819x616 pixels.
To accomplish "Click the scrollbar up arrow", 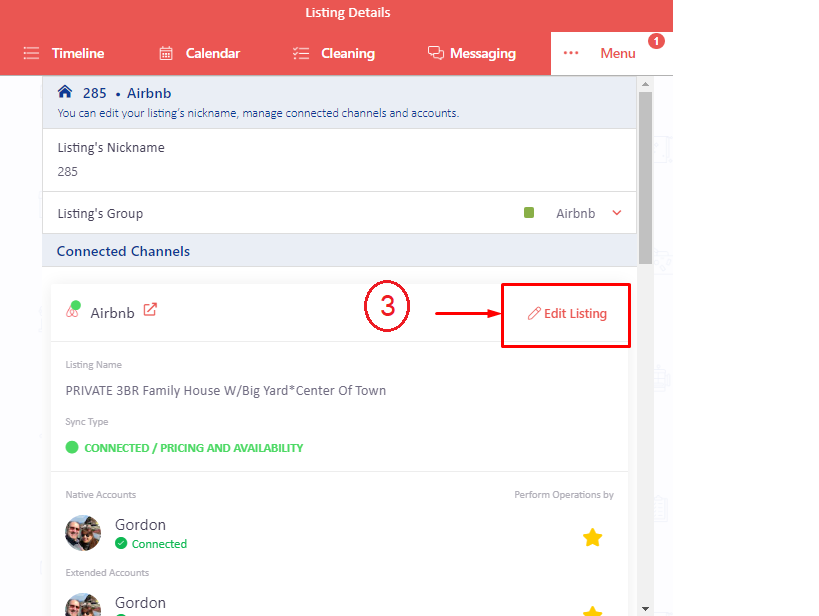I will click(646, 84).
